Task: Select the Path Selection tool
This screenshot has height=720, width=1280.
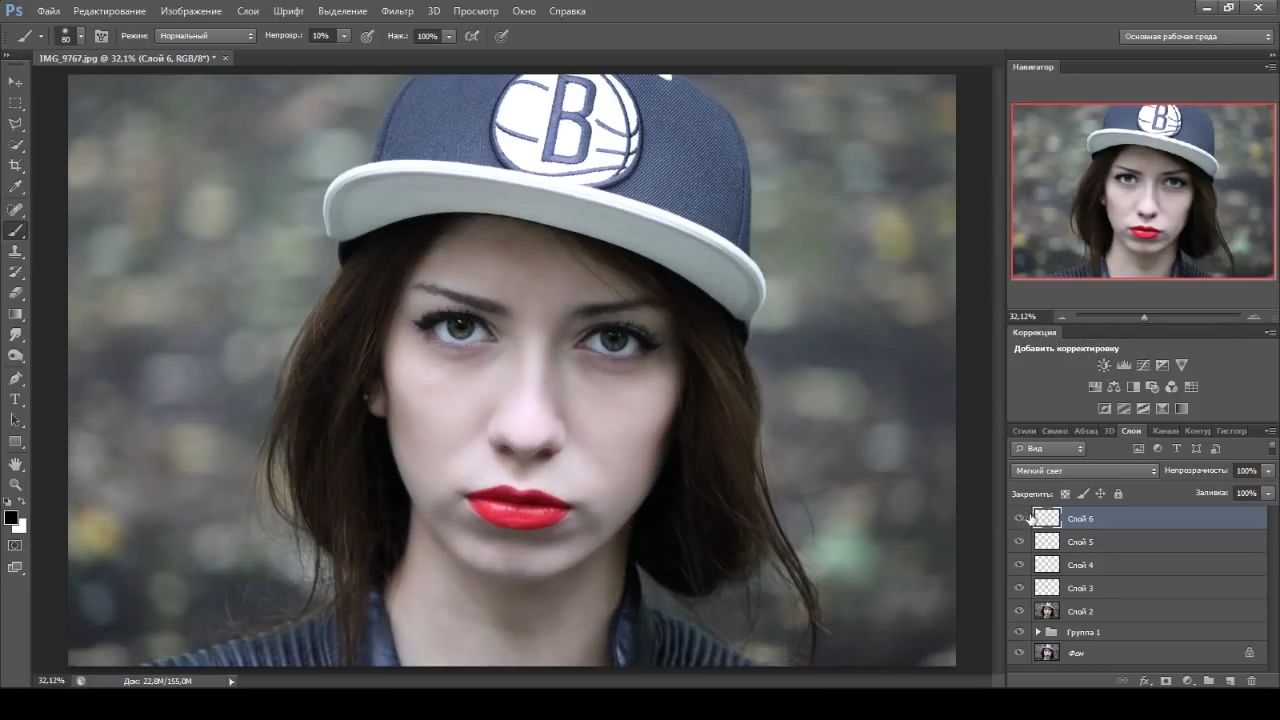Action: point(16,421)
